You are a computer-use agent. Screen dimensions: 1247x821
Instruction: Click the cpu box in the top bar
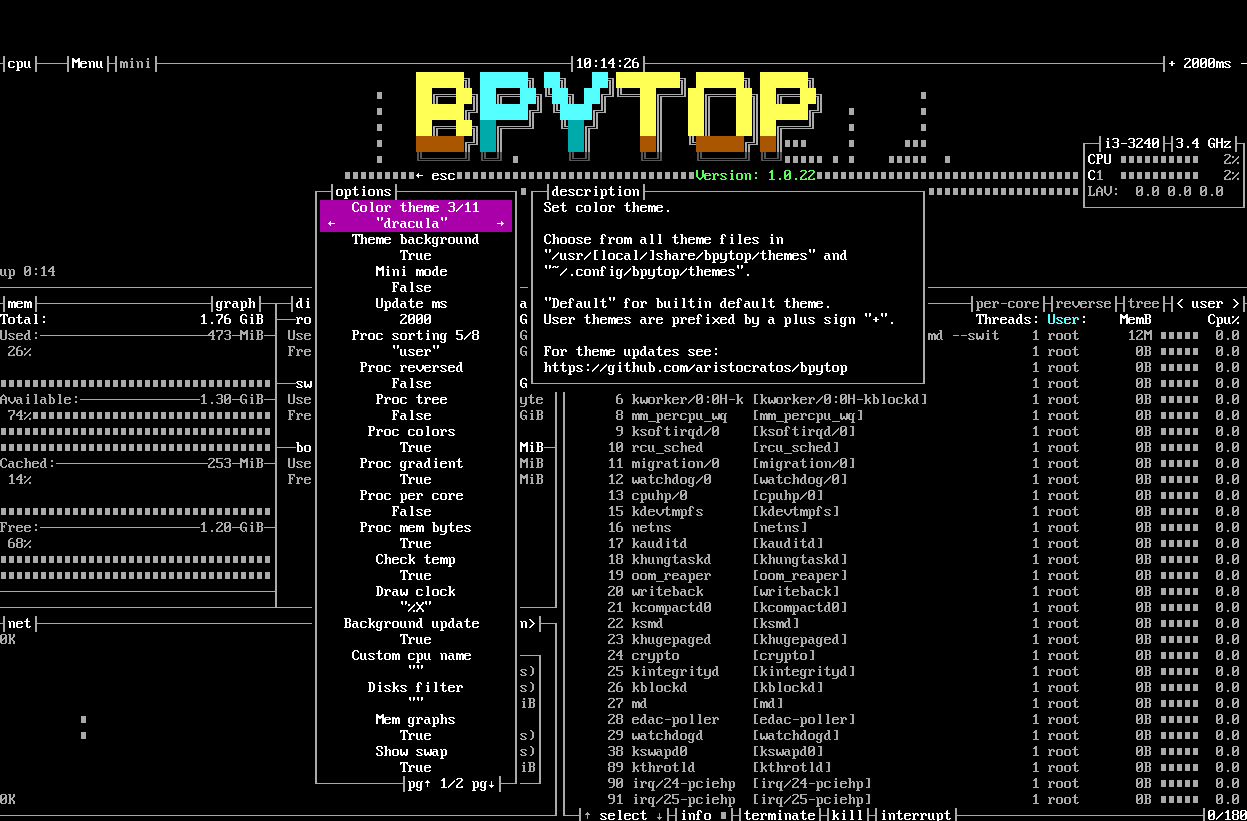(x=18, y=63)
